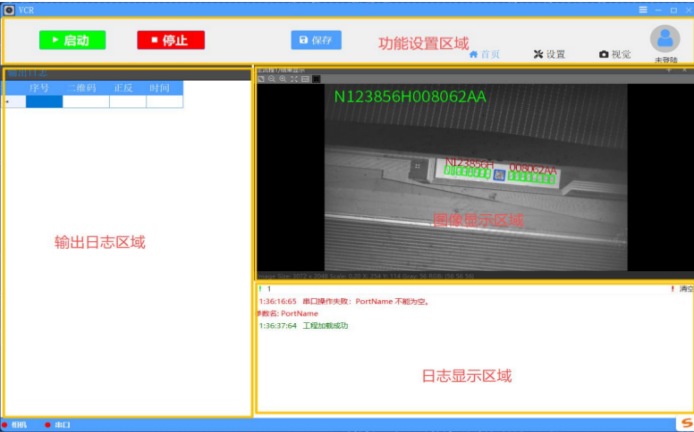Image resolution: width=694 pixels, height=432 pixels.
Task: Click the empty 二维码 cell in first row
Action: click(x=86, y=101)
